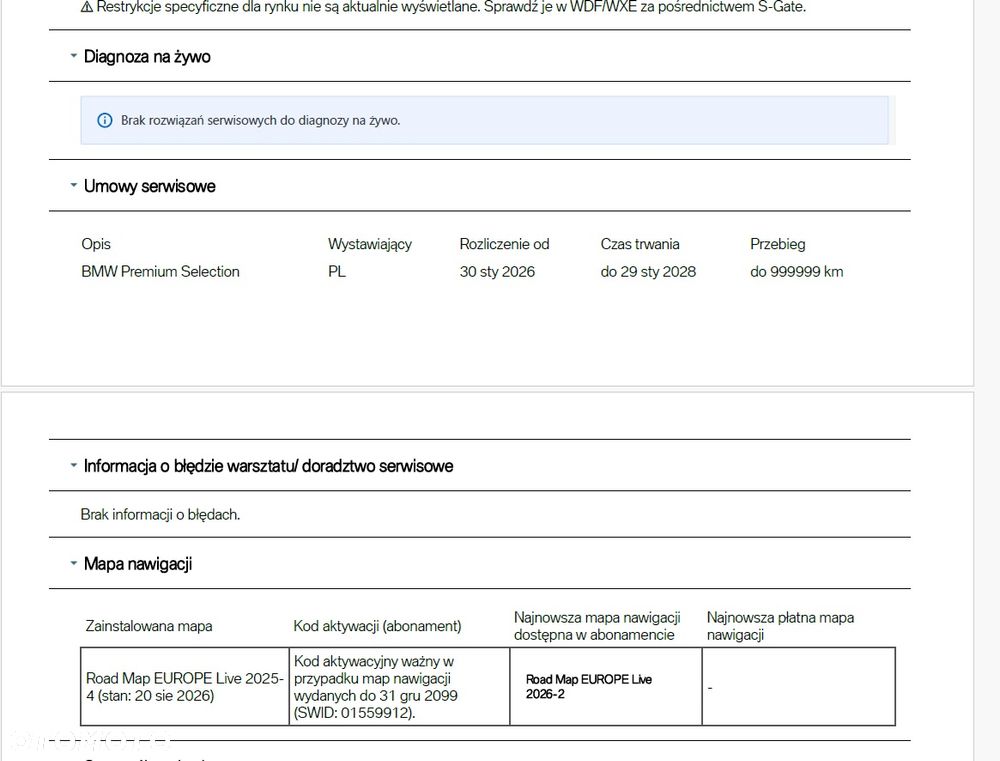
Task: Select the Road Map EUROPE Live 2026-2 cell
Action: tap(606, 687)
